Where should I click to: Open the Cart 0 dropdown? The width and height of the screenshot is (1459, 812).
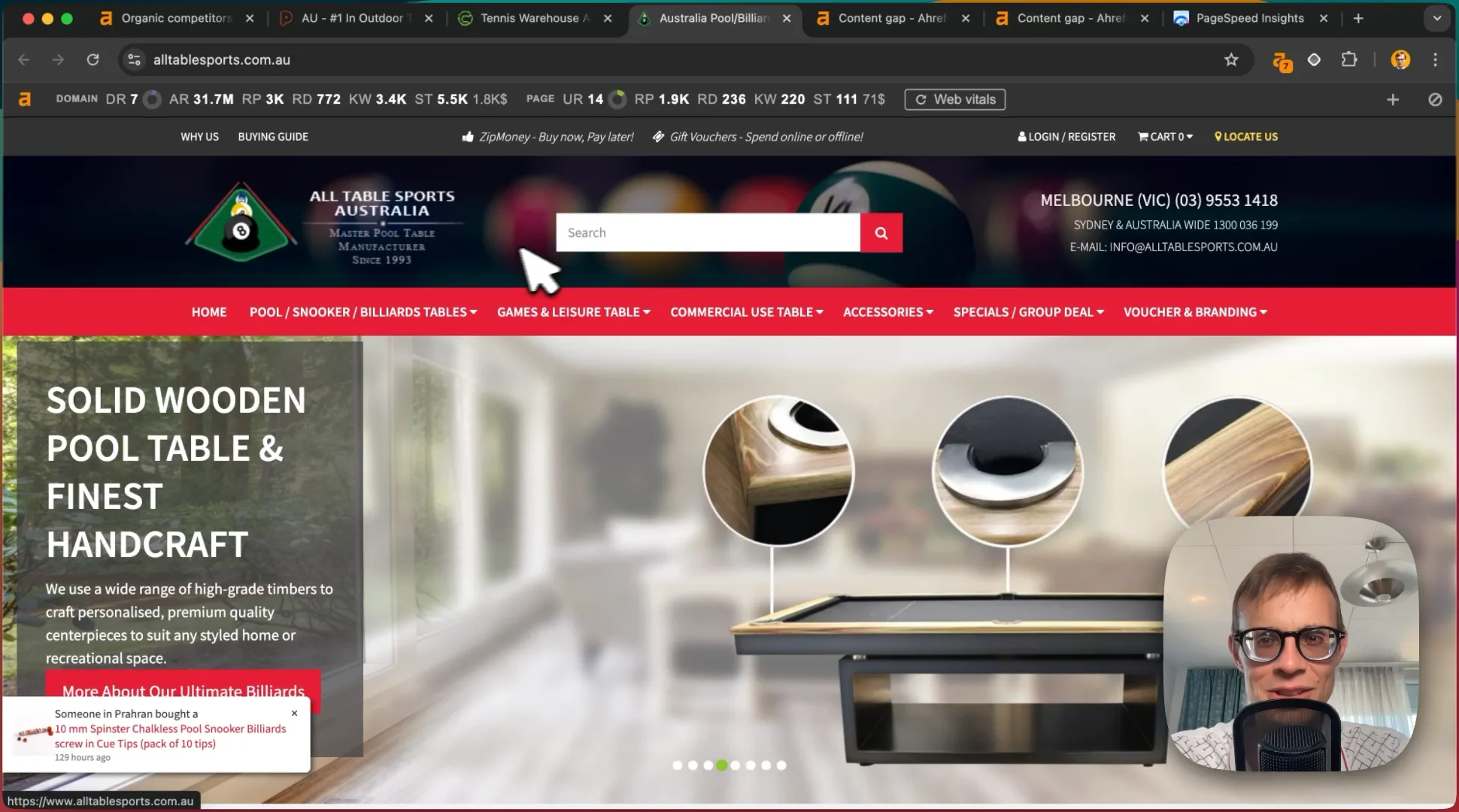(1165, 137)
